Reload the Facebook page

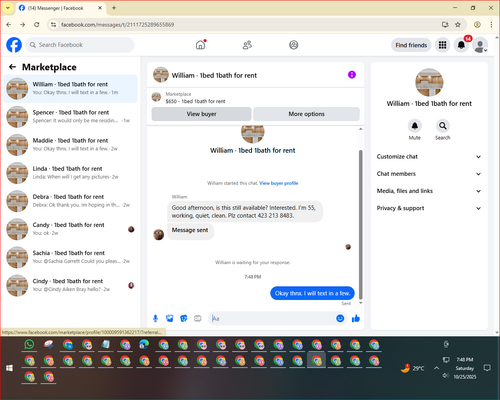pos(37,24)
